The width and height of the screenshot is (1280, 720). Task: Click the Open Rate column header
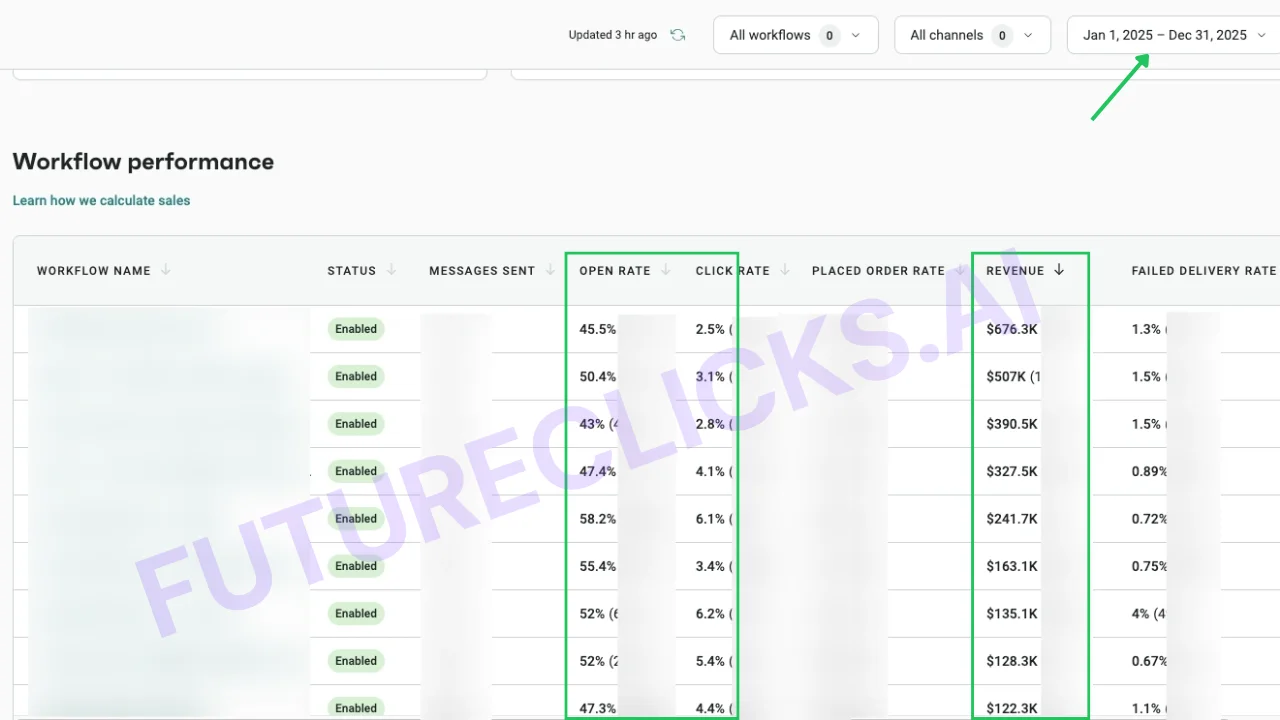click(615, 271)
